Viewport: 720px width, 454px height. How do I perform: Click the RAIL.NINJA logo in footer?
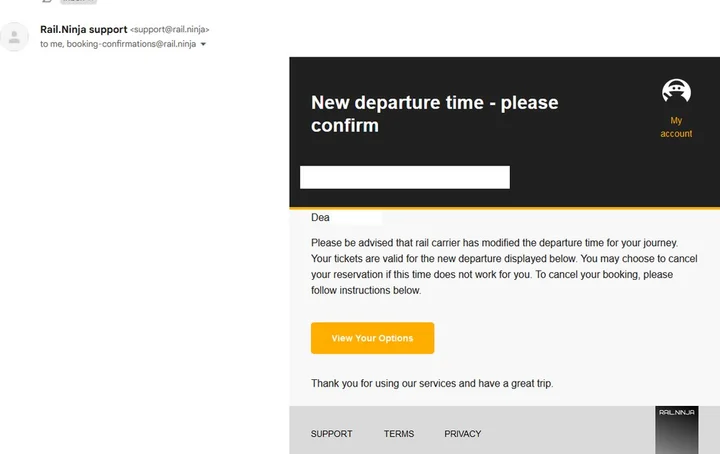point(676,429)
